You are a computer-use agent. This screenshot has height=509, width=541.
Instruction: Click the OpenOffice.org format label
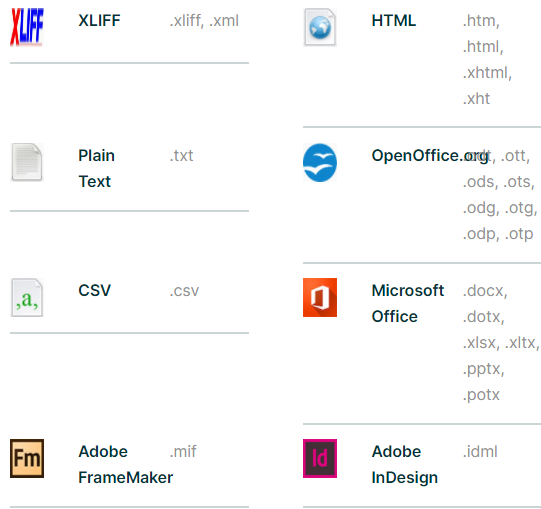[430, 156]
